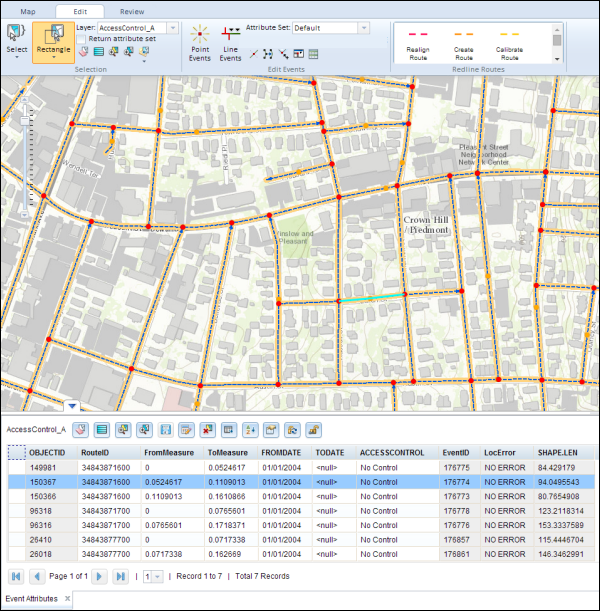
Task: Click the Realign Route redline tool
Action: tap(418, 44)
